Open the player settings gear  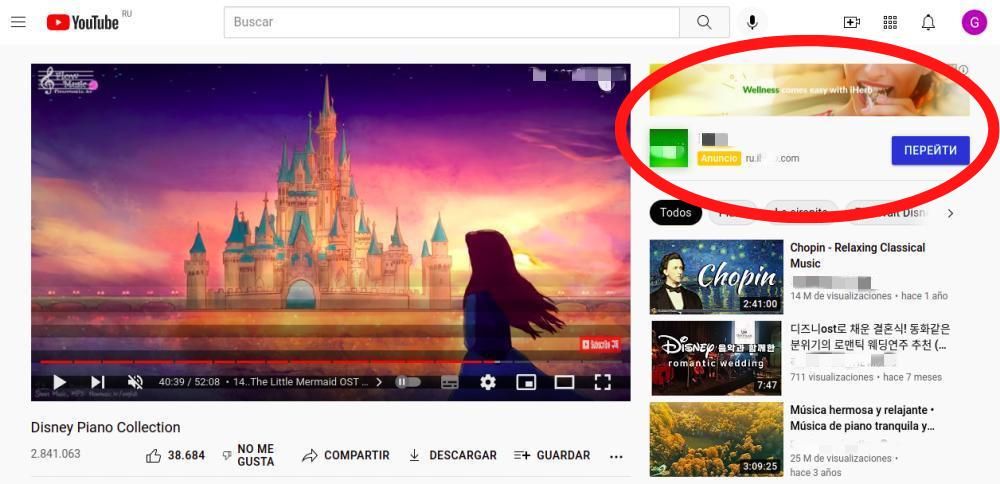pos(488,382)
